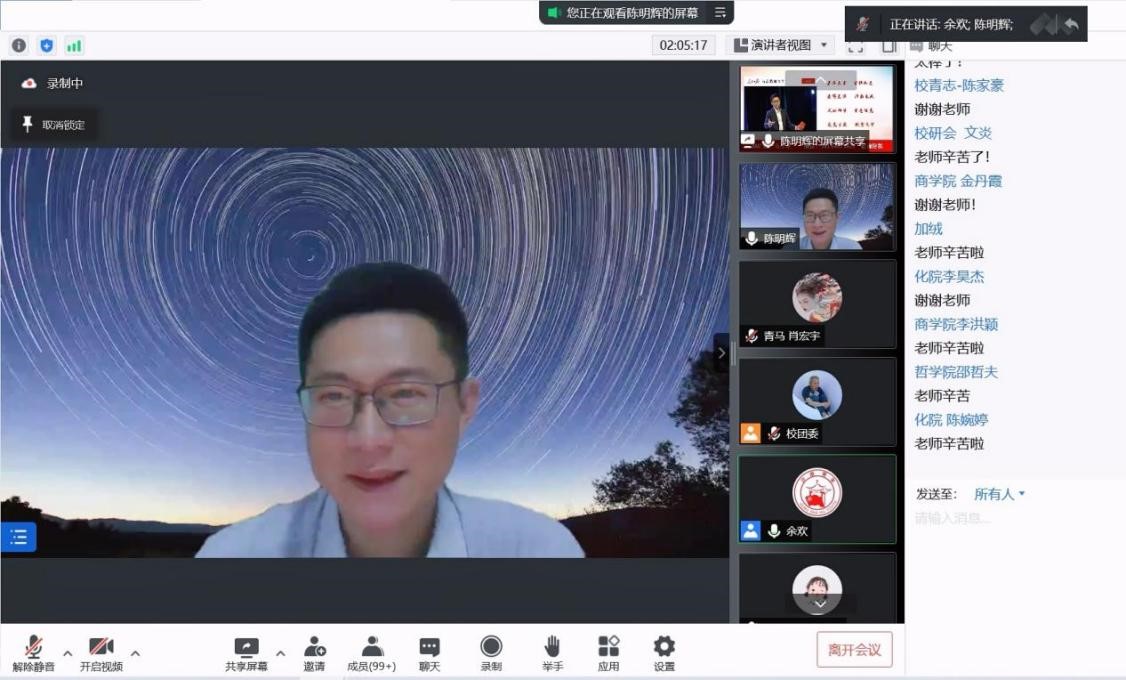Open the 所有人 recipient dropdown
The height and width of the screenshot is (680, 1126).
[x=999, y=494]
